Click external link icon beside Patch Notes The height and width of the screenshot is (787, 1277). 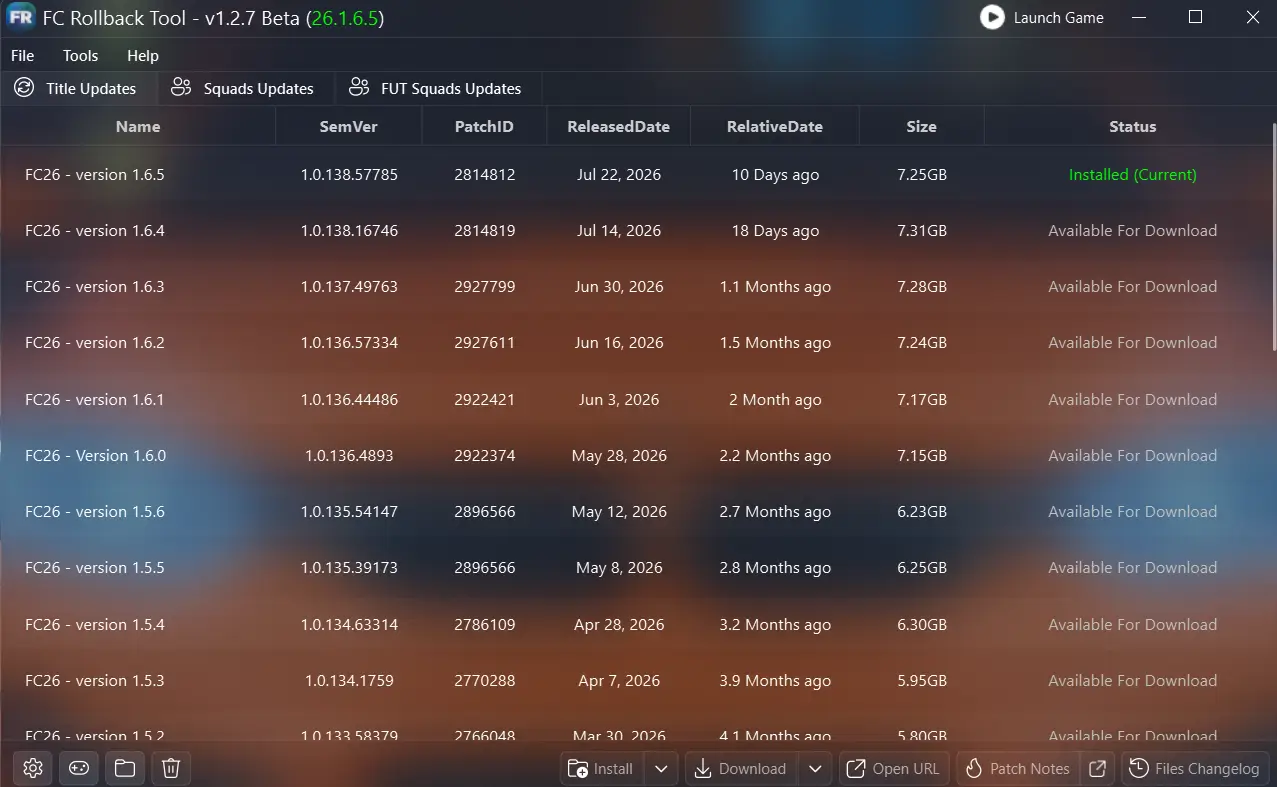1098,768
